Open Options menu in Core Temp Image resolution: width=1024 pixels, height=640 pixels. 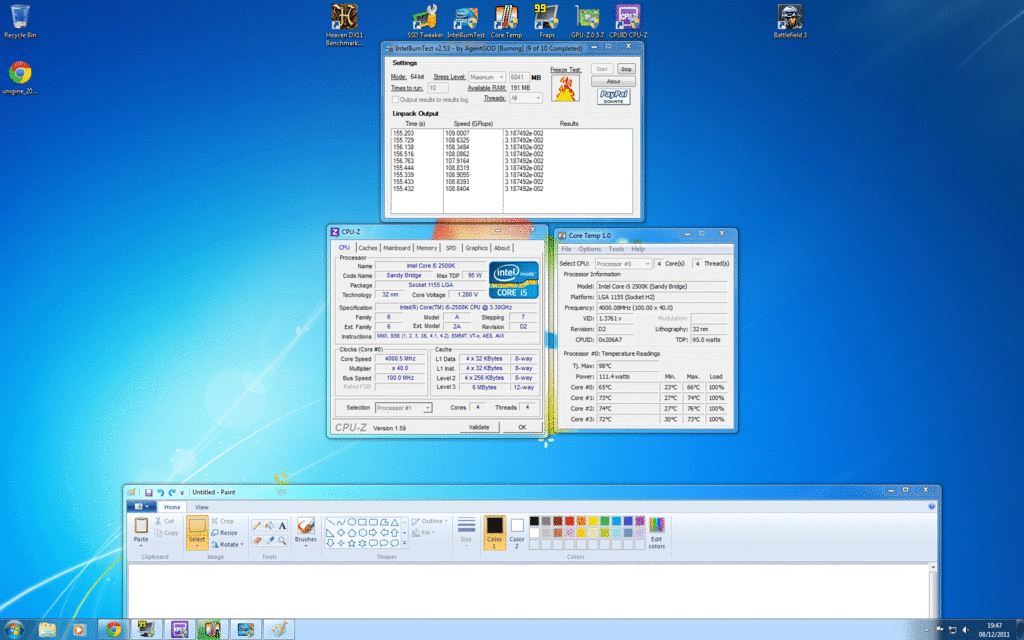pyautogui.click(x=590, y=249)
